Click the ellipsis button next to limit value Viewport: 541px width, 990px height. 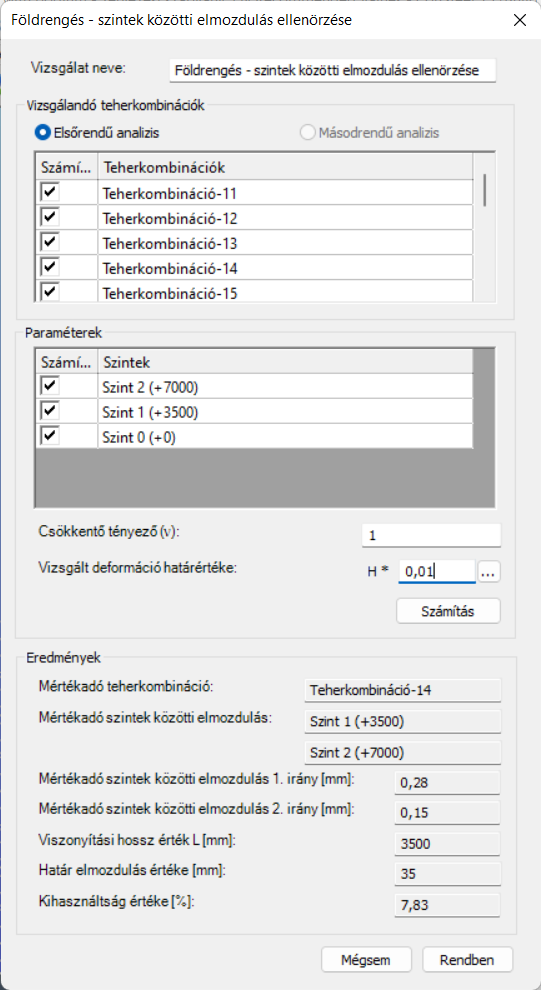click(490, 573)
